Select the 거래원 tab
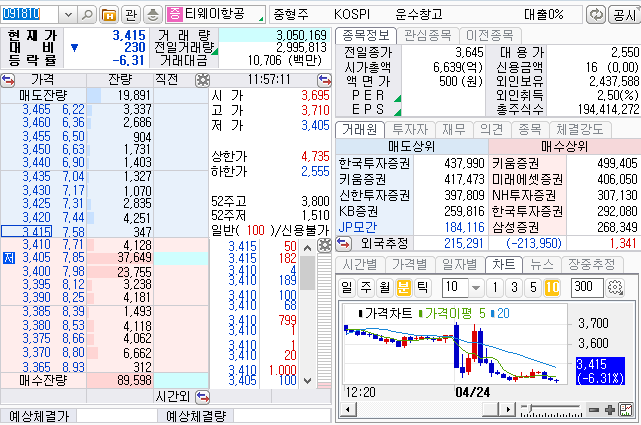The image size is (641, 425). click(360, 130)
